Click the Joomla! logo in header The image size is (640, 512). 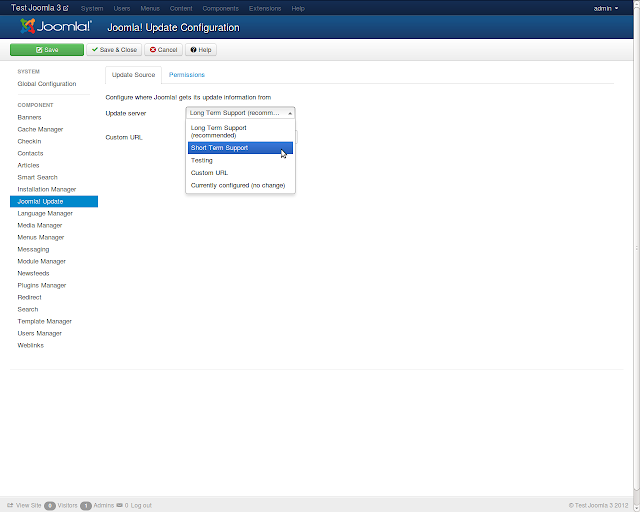56,27
